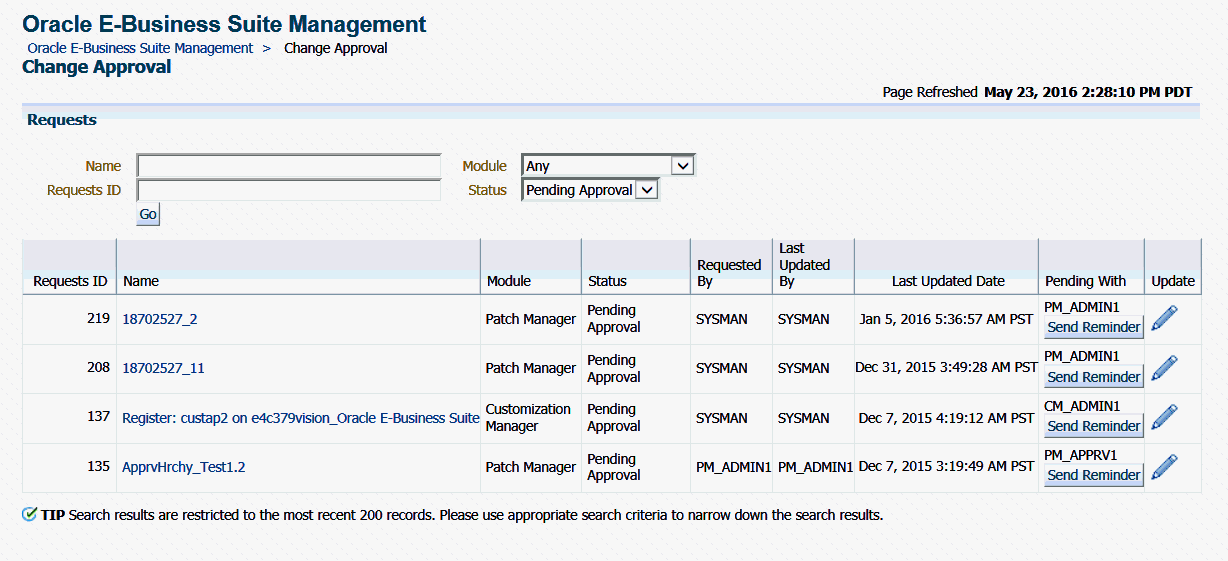
Task: Send Reminder for request 208
Action: click(1093, 377)
